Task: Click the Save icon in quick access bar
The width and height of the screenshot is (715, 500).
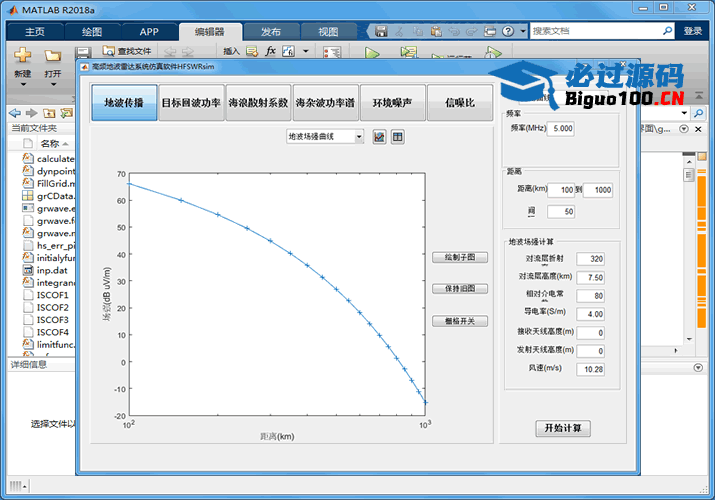Action: click(x=381, y=31)
